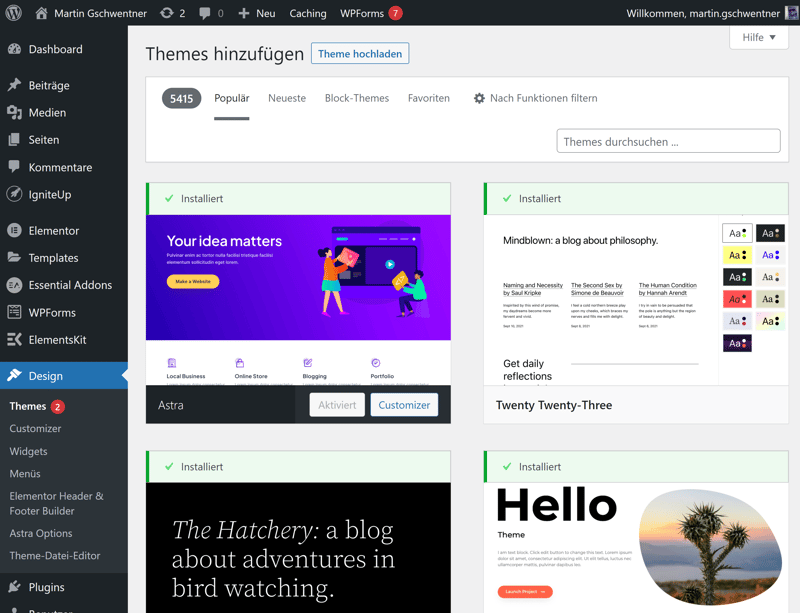Click the Seiten pages icon
Screen dimensions: 800x613
pyautogui.click(x=14, y=139)
